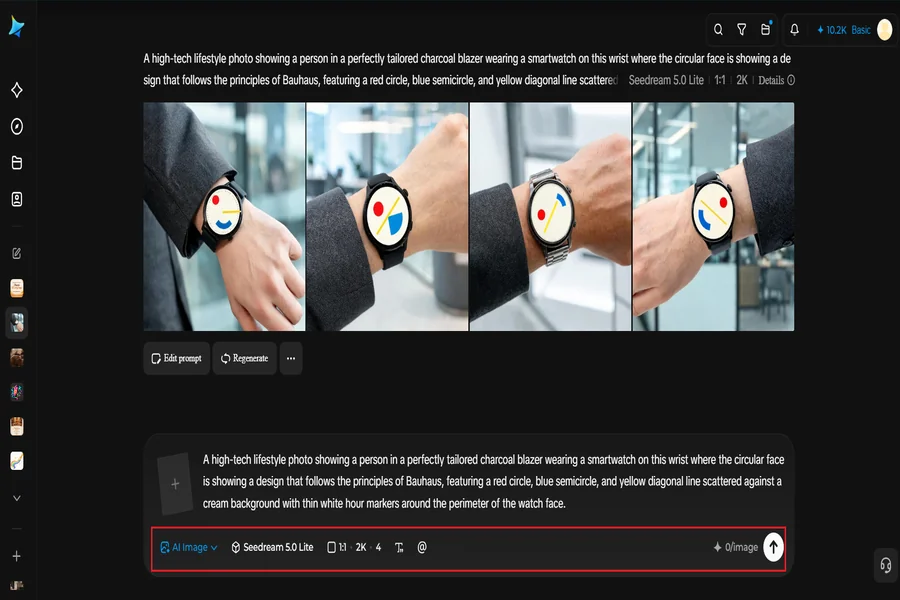Image resolution: width=900 pixels, height=600 pixels.
Task: Click the 0/image credit cost label
Action: click(736, 547)
